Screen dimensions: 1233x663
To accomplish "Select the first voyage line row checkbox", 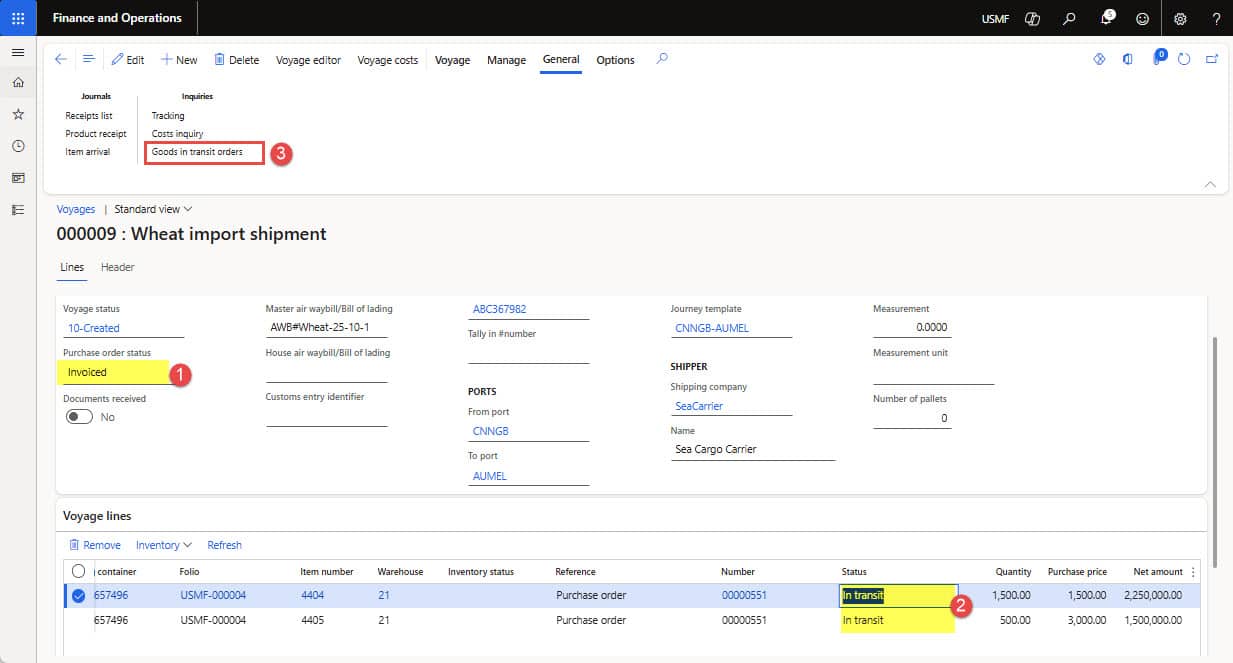I will 77,595.
